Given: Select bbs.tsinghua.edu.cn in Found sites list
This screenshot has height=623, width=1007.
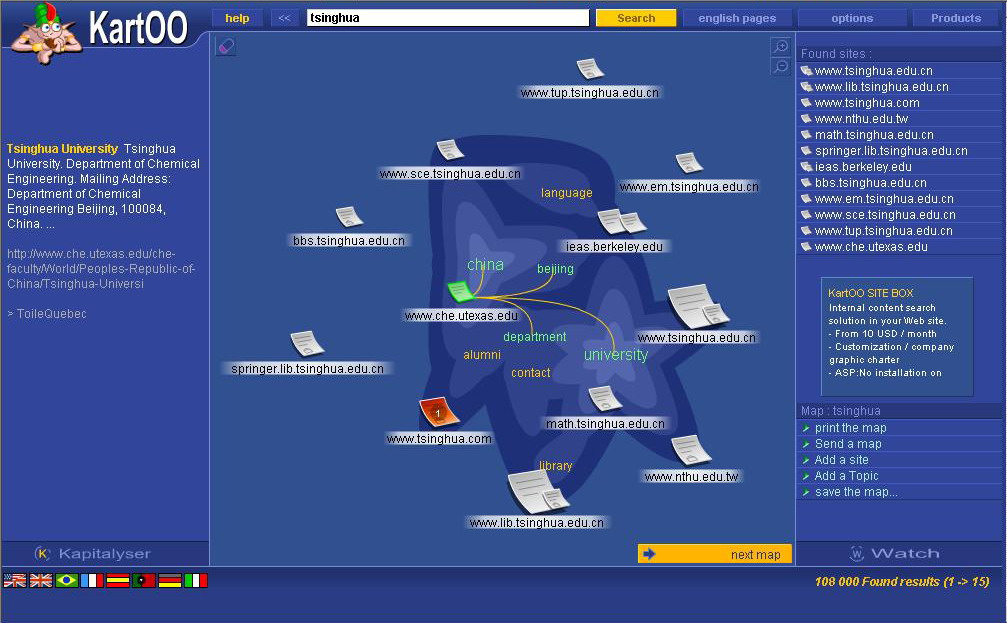Looking at the screenshot, I should [900, 183].
